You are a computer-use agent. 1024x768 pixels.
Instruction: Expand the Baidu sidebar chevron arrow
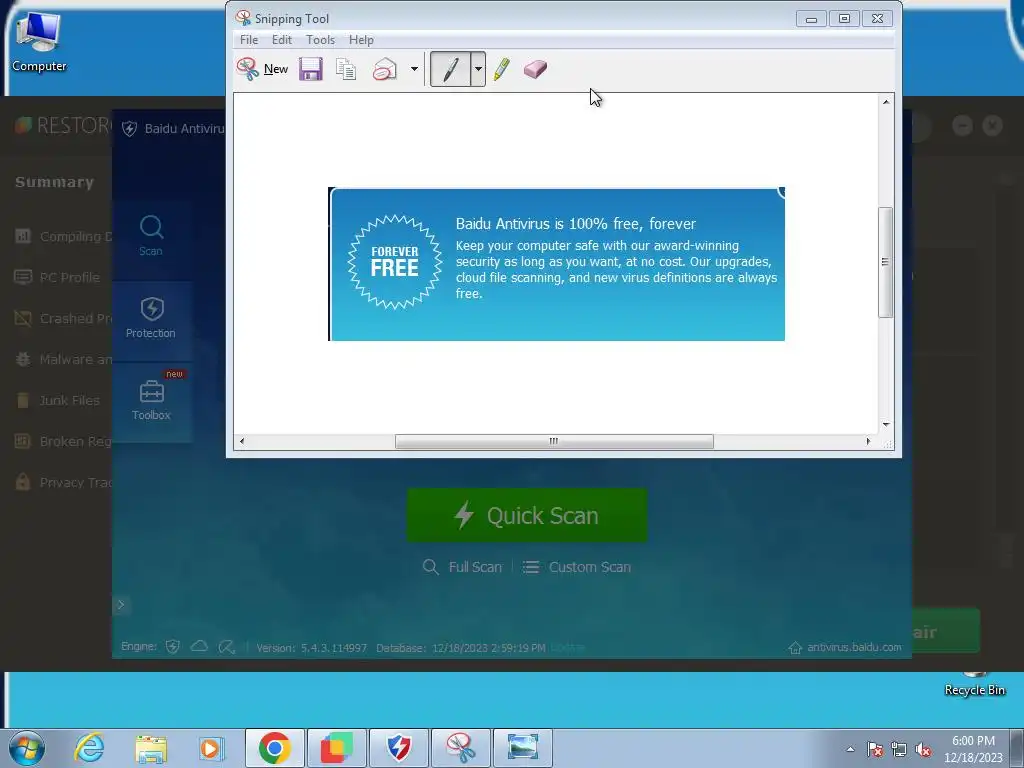pos(121,605)
